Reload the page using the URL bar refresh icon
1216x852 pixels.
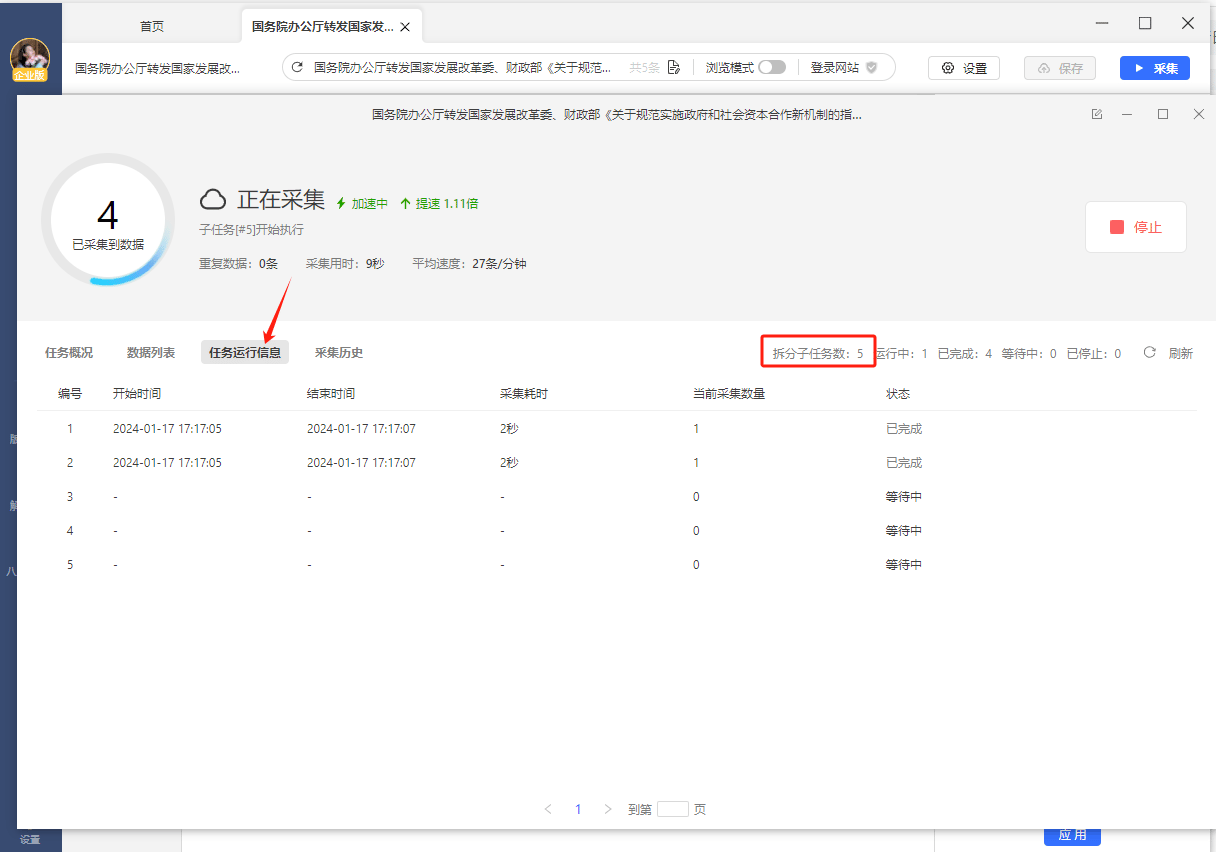297,68
